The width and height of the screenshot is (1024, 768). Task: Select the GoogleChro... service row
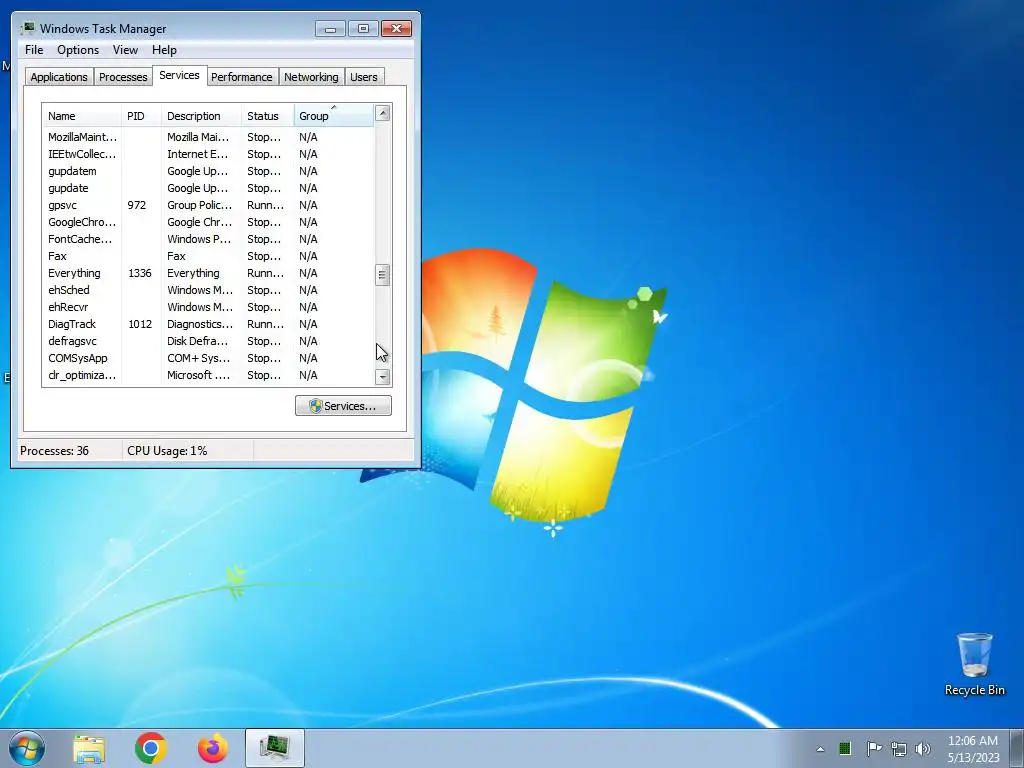(208, 222)
